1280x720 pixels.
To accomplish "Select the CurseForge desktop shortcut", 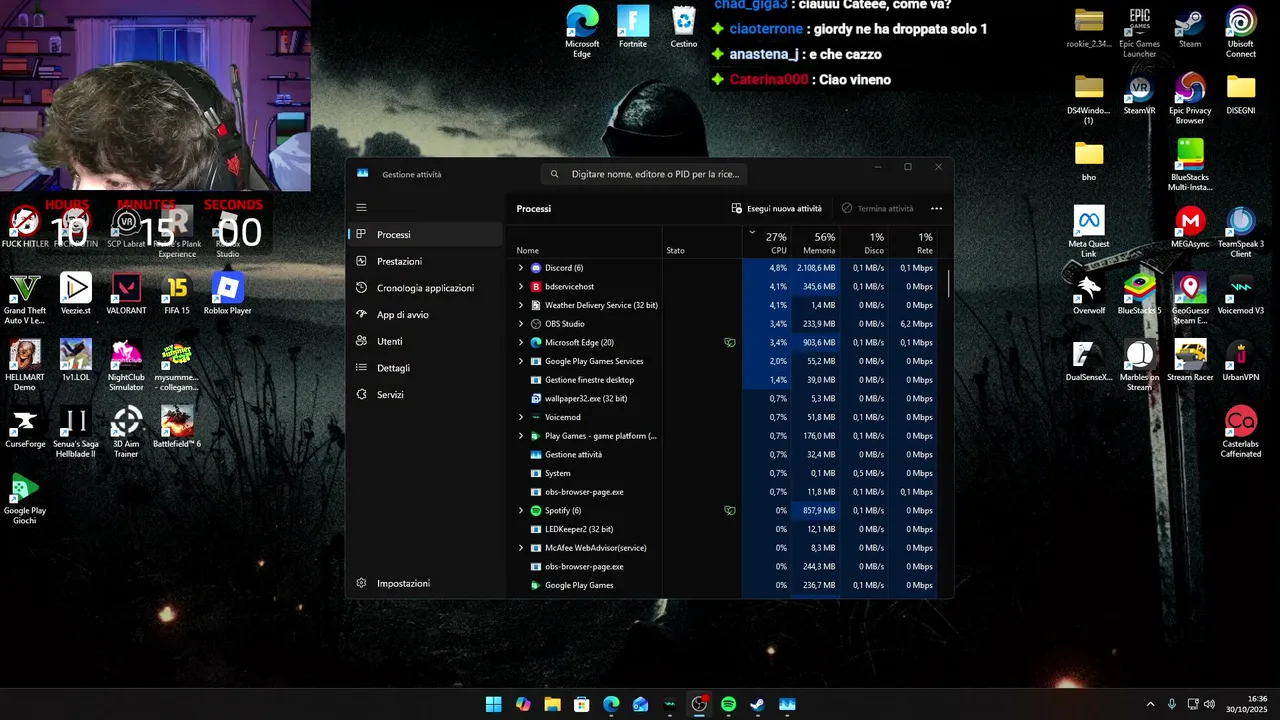I will coord(24,427).
